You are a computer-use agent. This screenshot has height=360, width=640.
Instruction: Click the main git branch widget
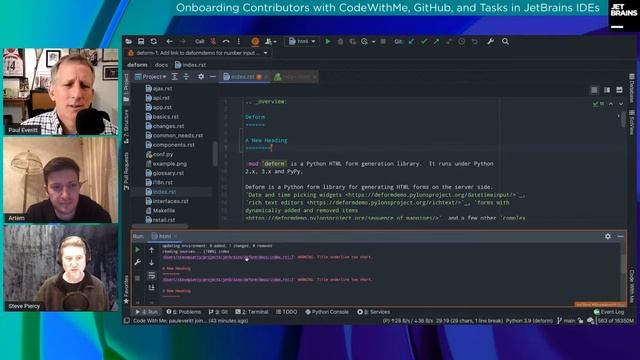[x=567, y=321]
